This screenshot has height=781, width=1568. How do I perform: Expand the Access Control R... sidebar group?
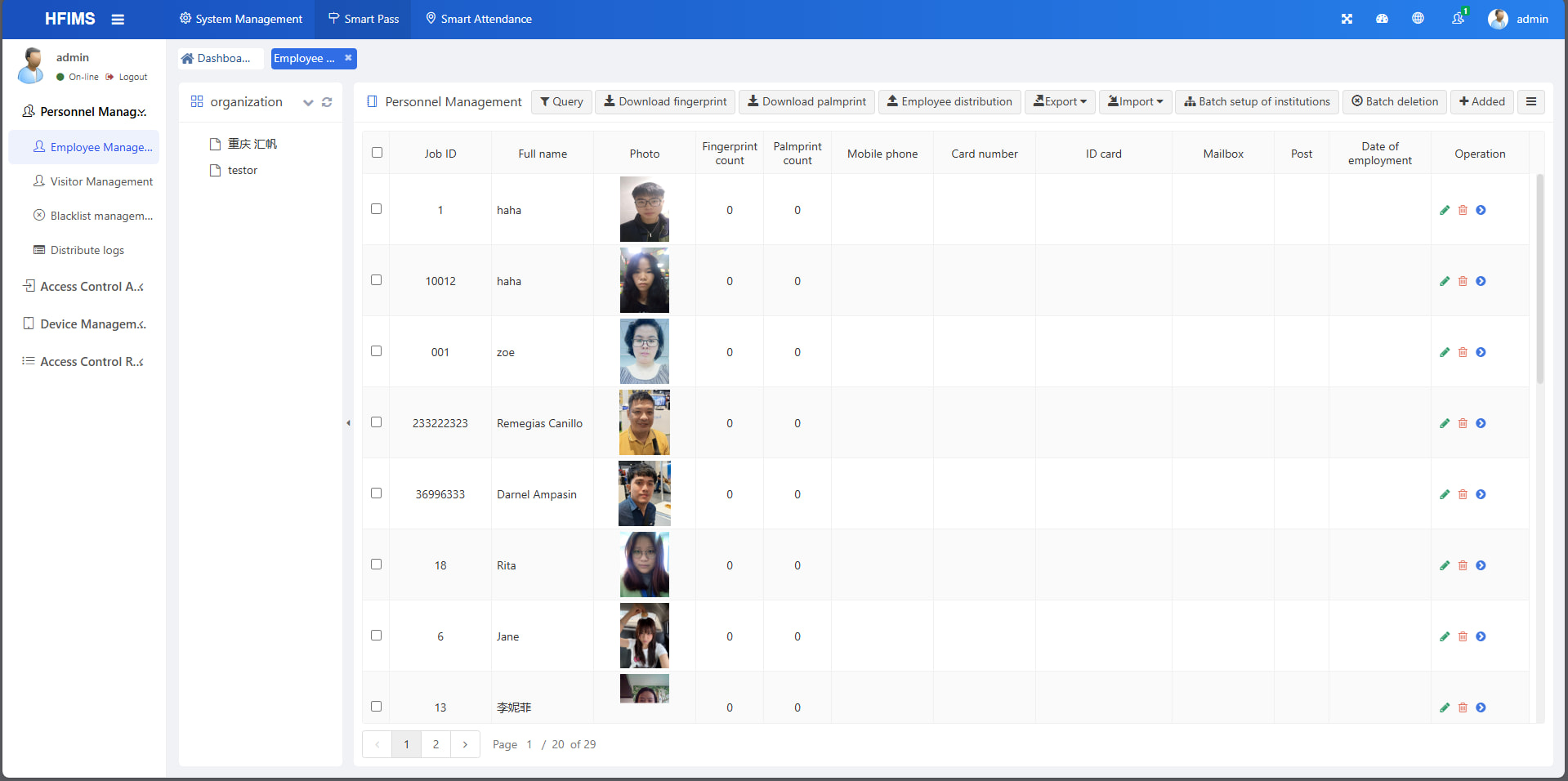click(x=84, y=361)
